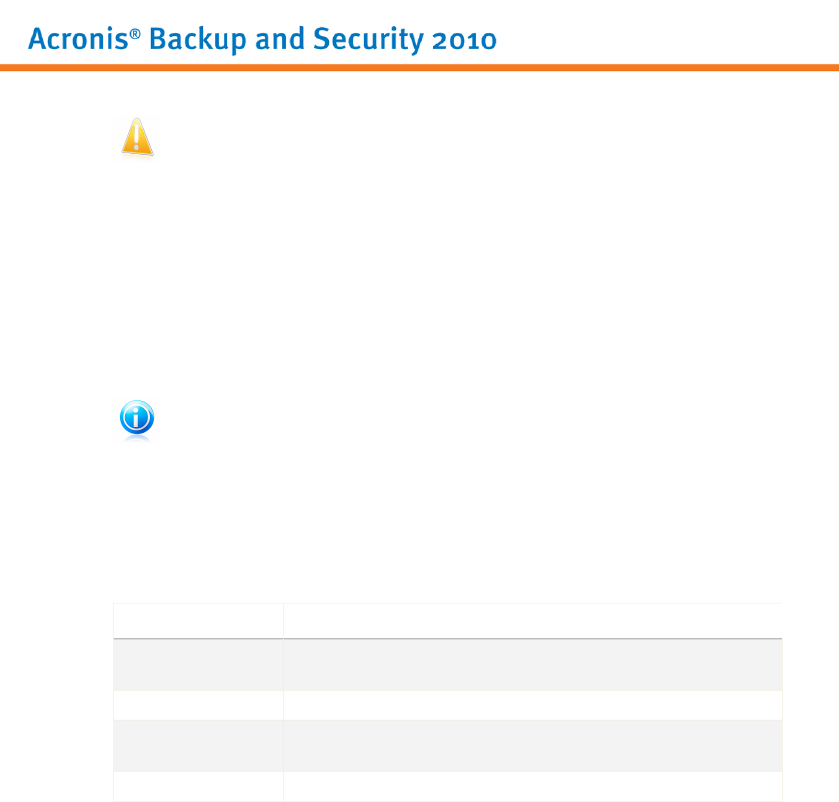Select bottom white row's right cell

pos(533,786)
